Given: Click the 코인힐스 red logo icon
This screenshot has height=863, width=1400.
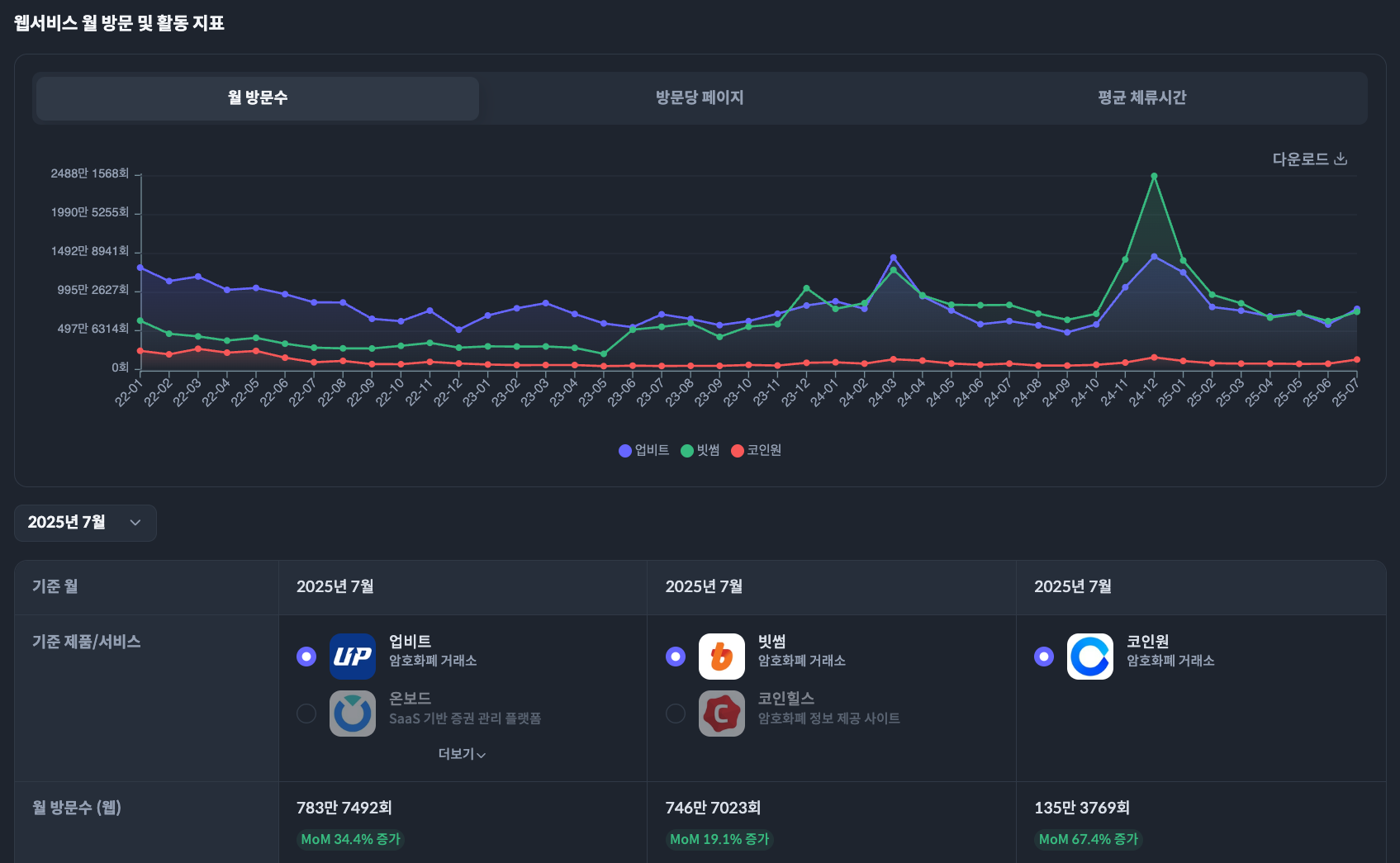Looking at the screenshot, I should click(721, 714).
